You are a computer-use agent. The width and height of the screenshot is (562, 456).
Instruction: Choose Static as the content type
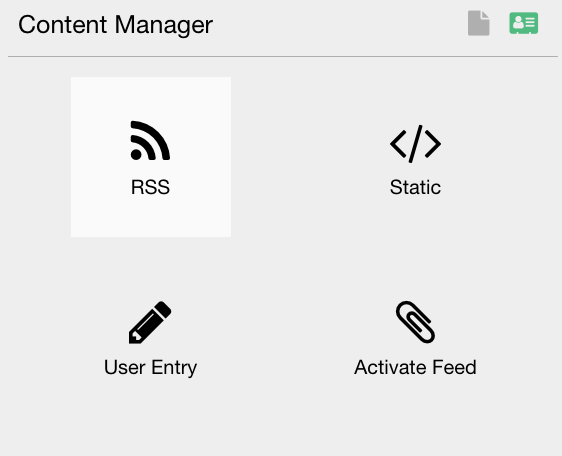click(x=415, y=157)
